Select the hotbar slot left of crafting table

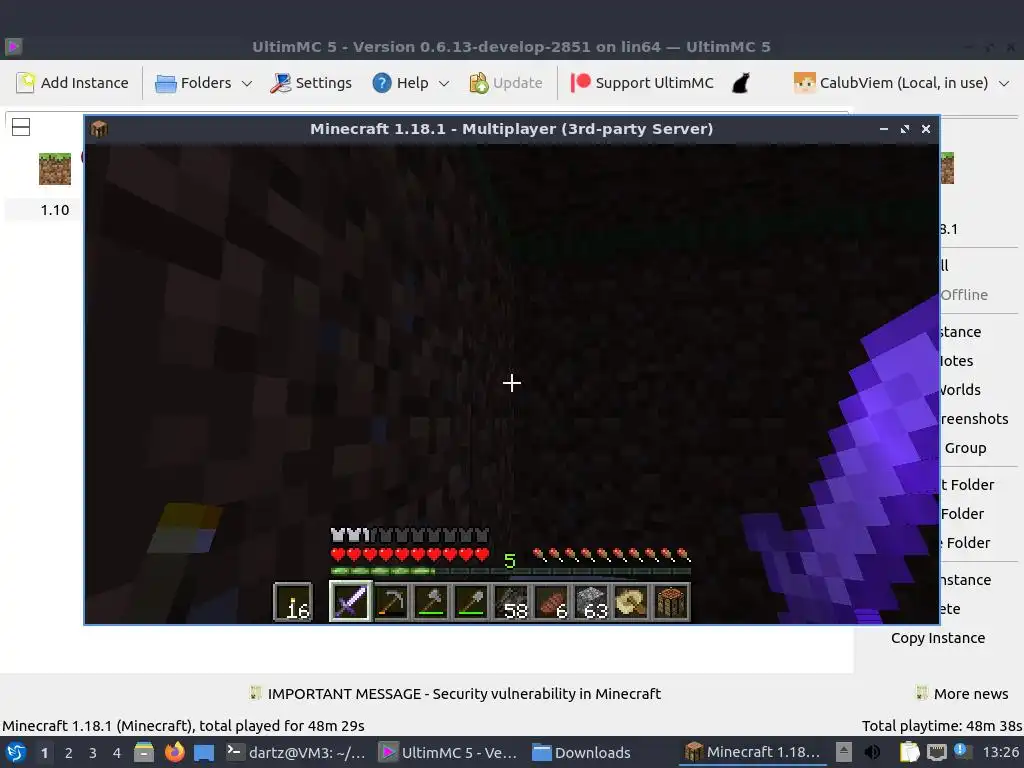tap(631, 601)
